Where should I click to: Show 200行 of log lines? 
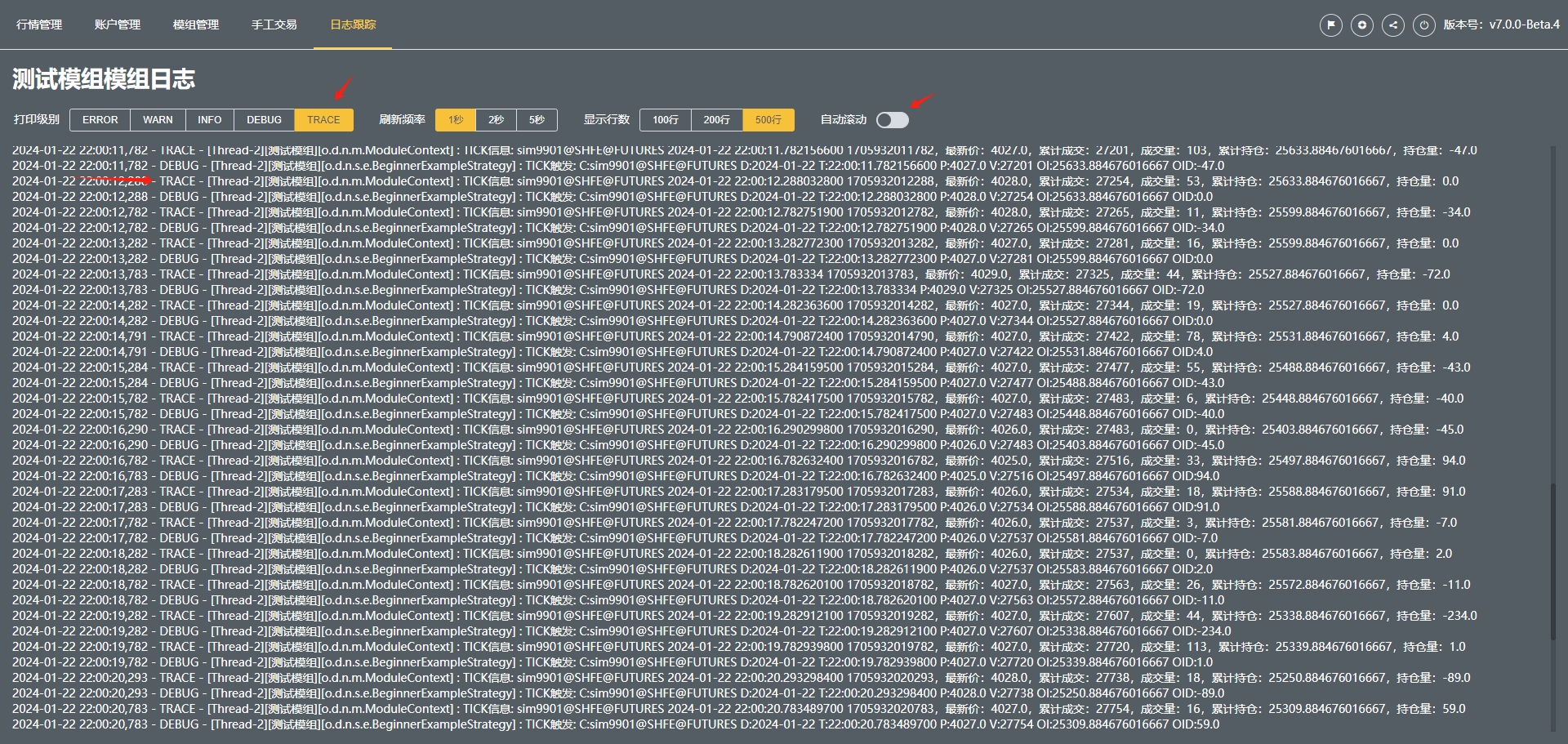point(717,120)
